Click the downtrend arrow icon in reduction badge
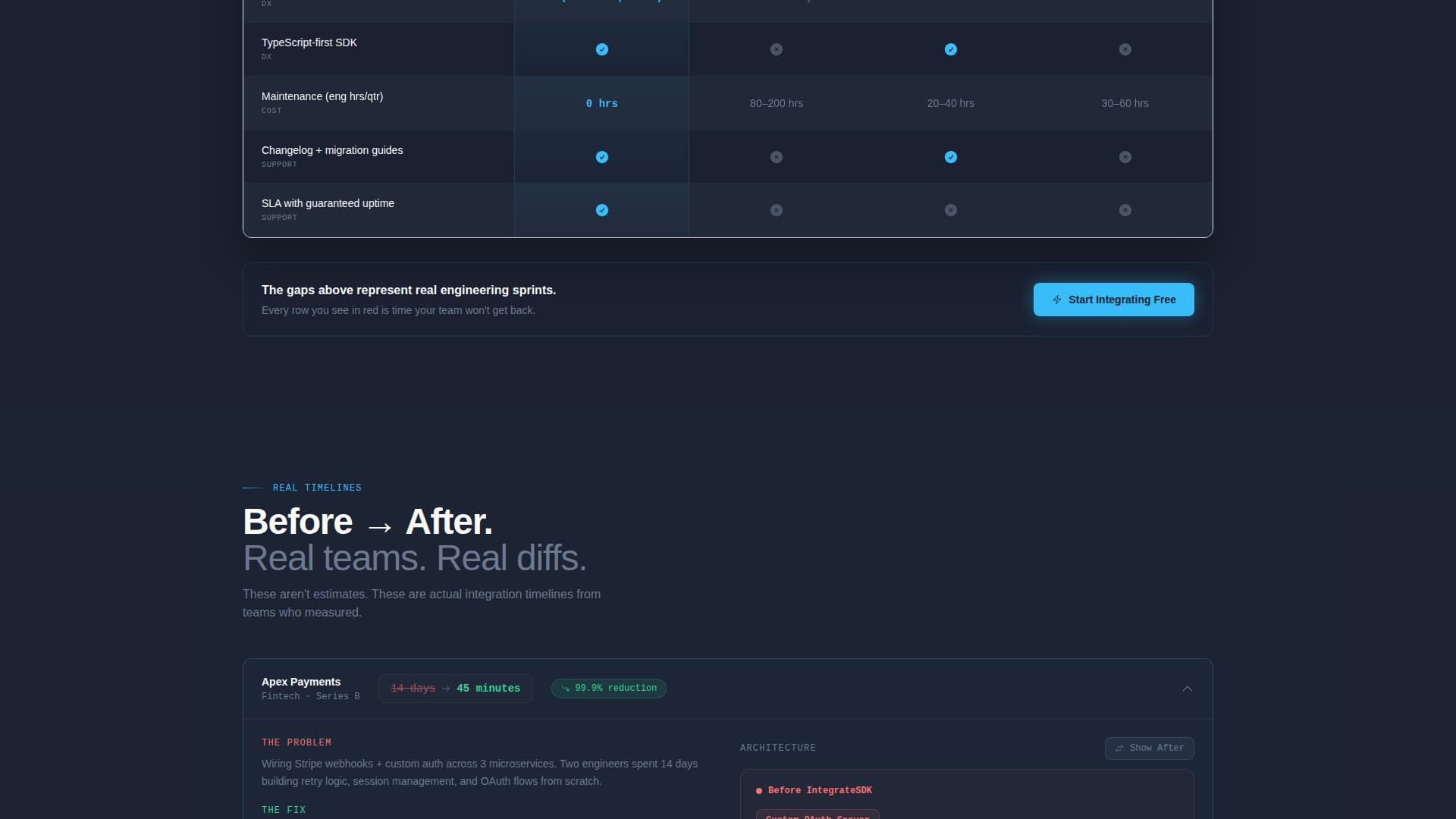The height and width of the screenshot is (819, 1456). [x=566, y=689]
